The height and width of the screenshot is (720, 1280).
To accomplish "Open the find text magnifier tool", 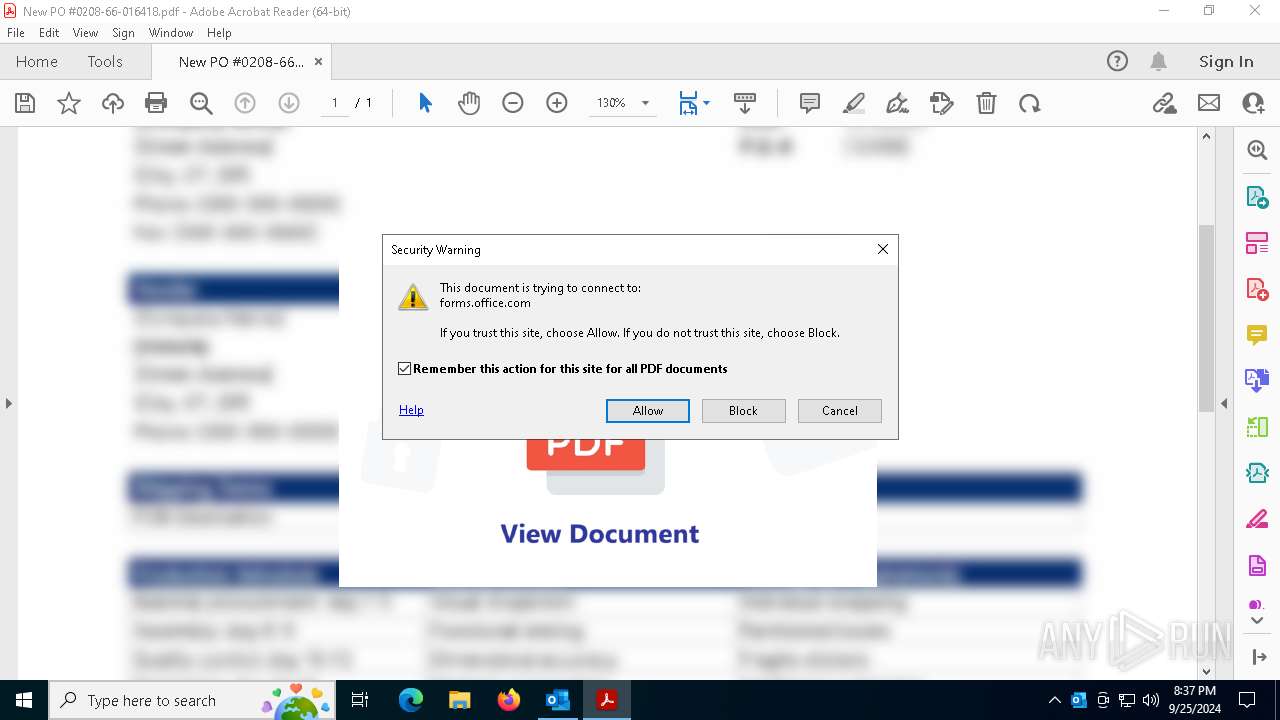I will 201,103.
